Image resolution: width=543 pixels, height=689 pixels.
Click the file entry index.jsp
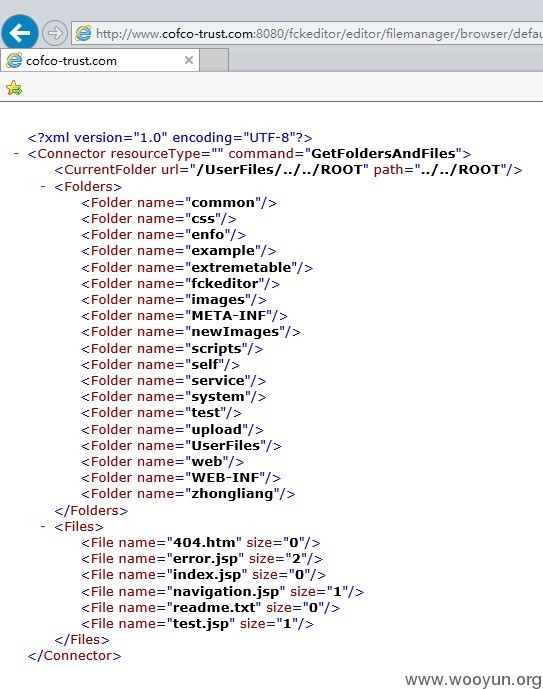(x=203, y=575)
